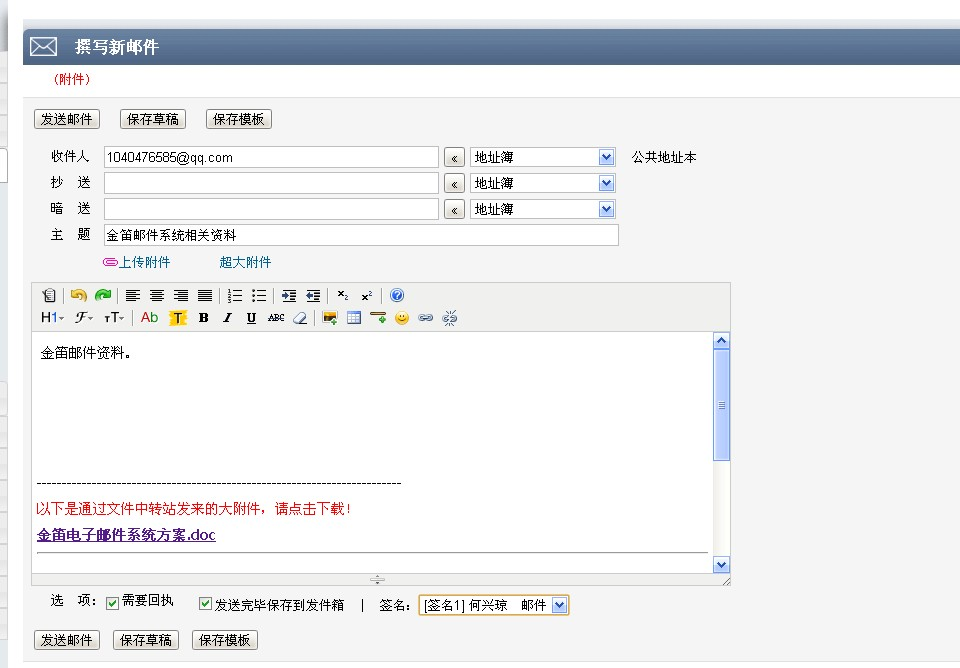Toggle italic formatting
This screenshot has height=668, width=960.
point(227,318)
